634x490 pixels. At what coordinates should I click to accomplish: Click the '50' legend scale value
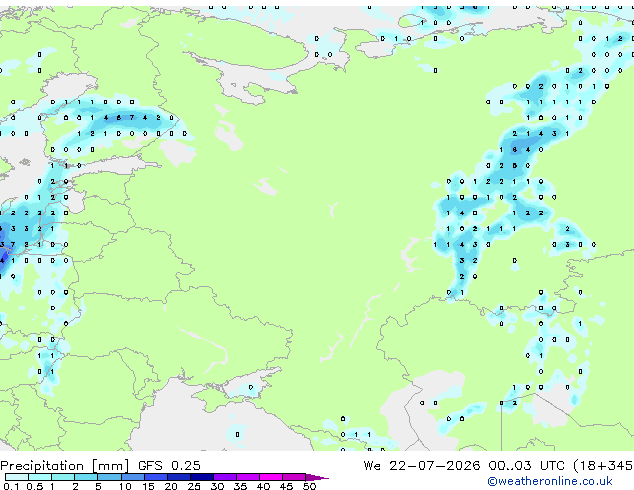[x=309, y=486]
